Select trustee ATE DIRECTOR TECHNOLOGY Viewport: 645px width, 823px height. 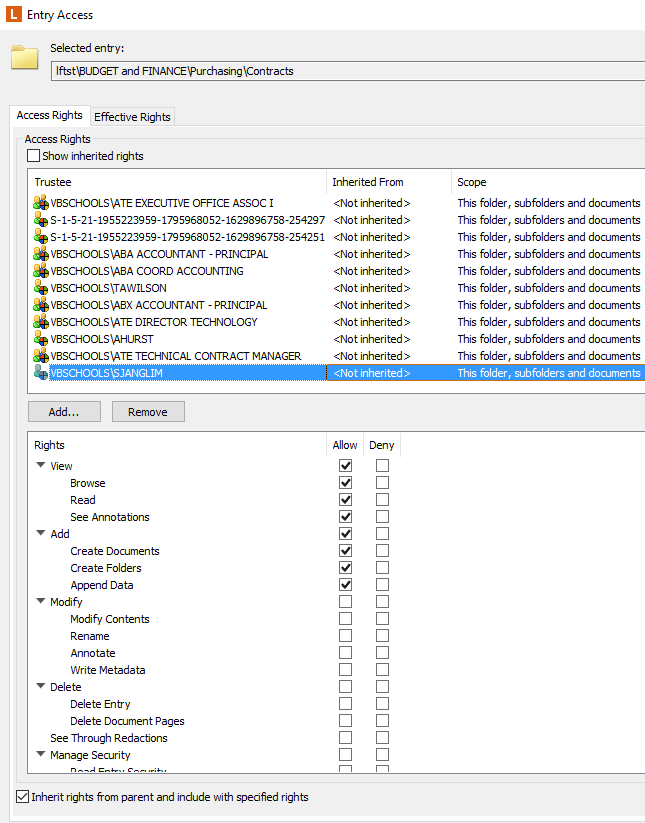(154, 322)
